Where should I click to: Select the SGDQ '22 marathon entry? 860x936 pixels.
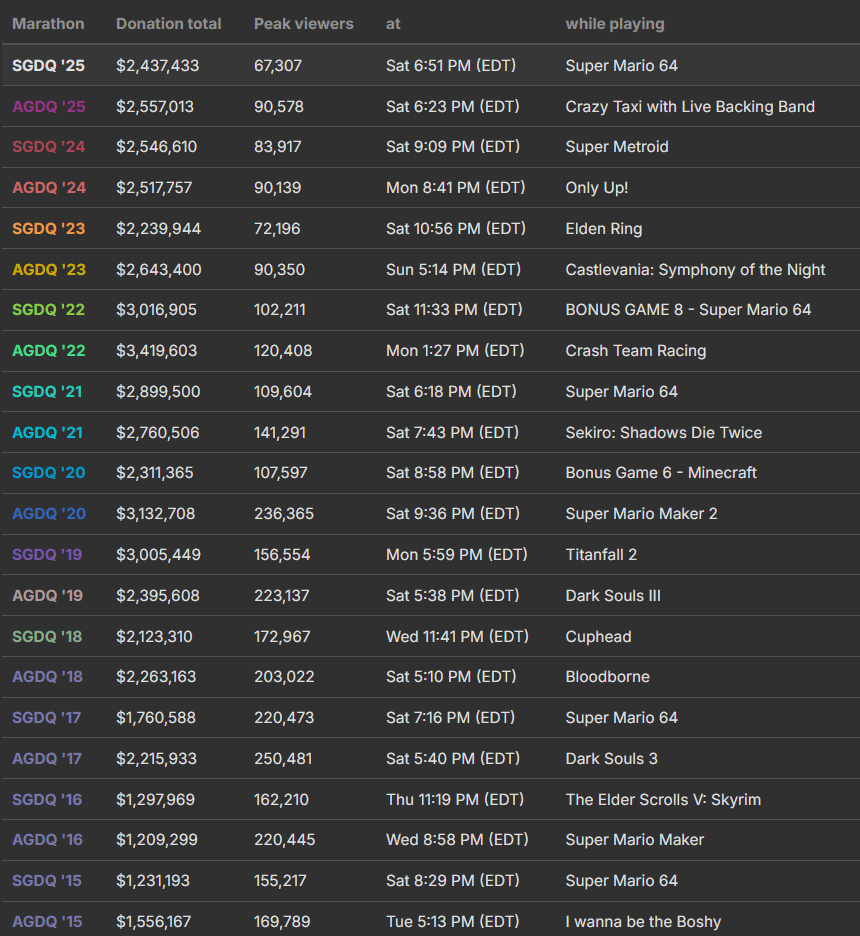[x=48, y=310]
